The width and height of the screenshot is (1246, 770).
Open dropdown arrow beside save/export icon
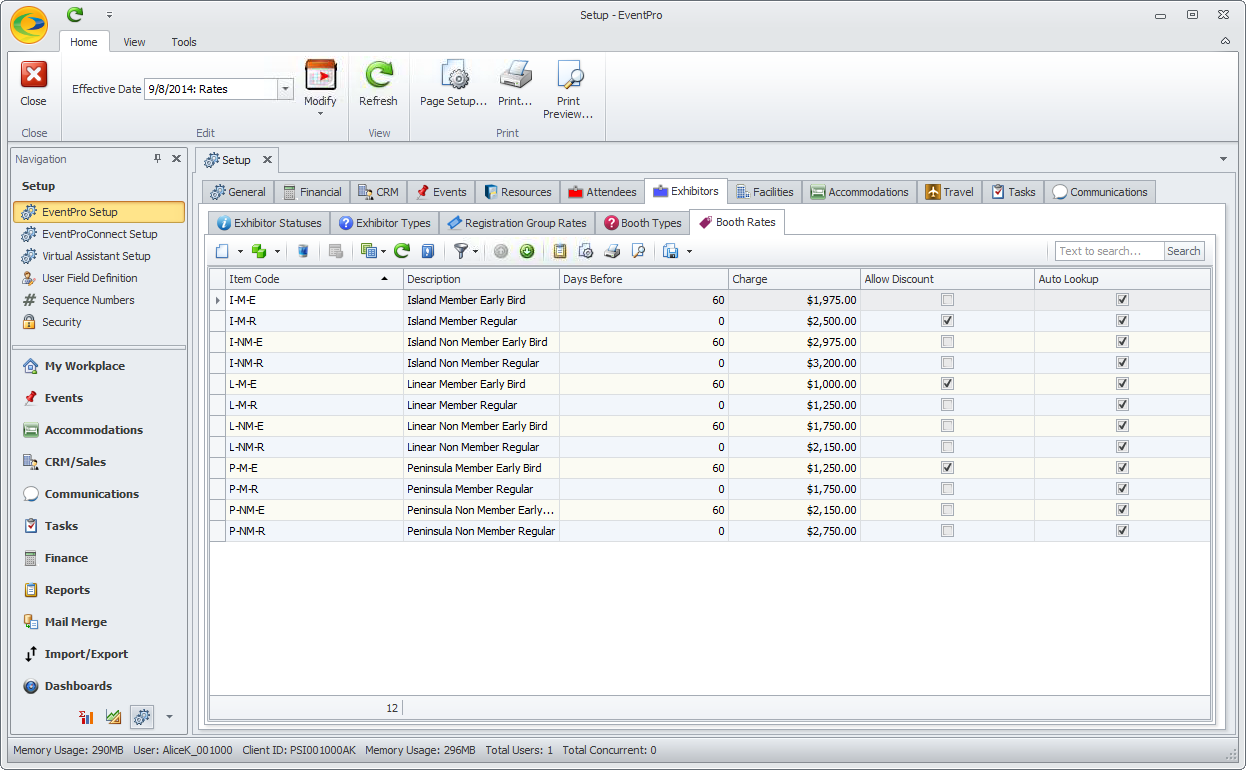pos(689,252)
